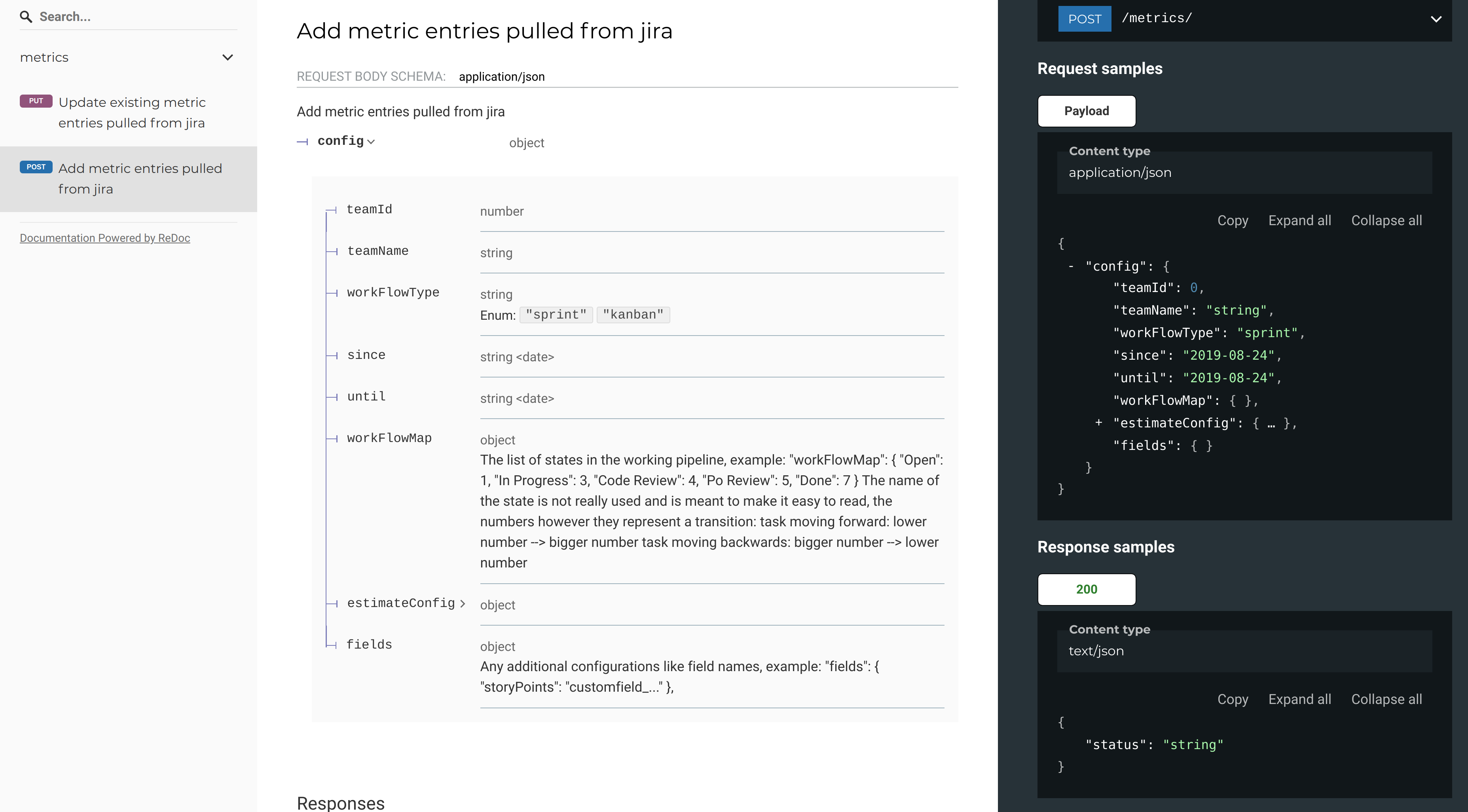Click the search magnifier icon
Screen dimensions: 1468x812
tap(26, 17)
